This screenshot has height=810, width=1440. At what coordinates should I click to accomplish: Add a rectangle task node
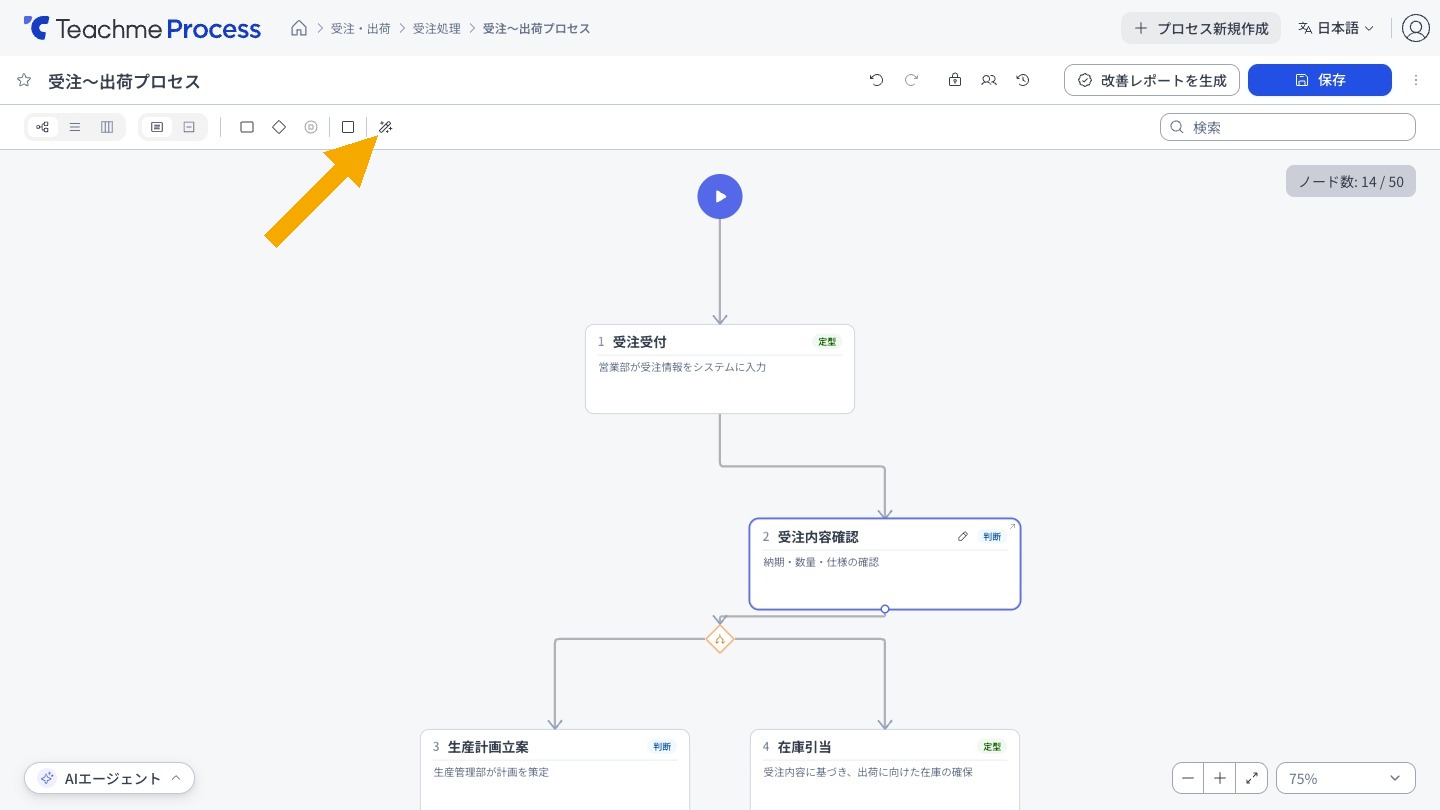click(247, 127)
